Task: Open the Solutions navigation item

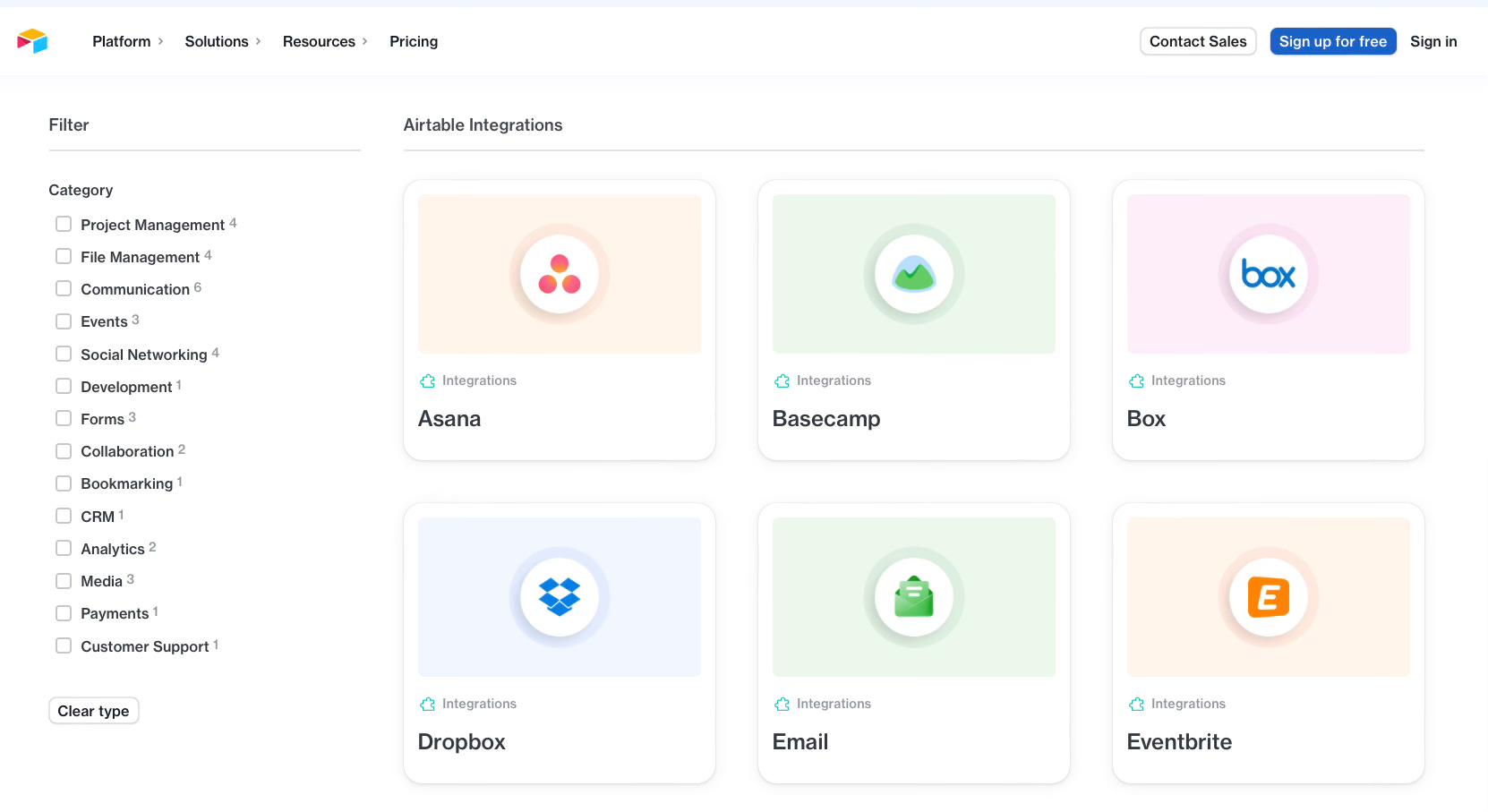Action: click(217, 41)
